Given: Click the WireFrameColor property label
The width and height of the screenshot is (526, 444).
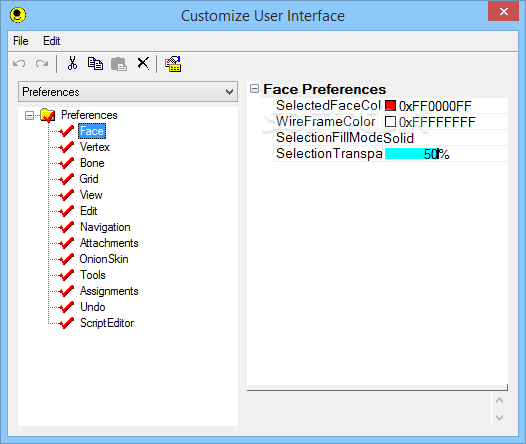Looking at the screenshot, I should click(325, 121).
